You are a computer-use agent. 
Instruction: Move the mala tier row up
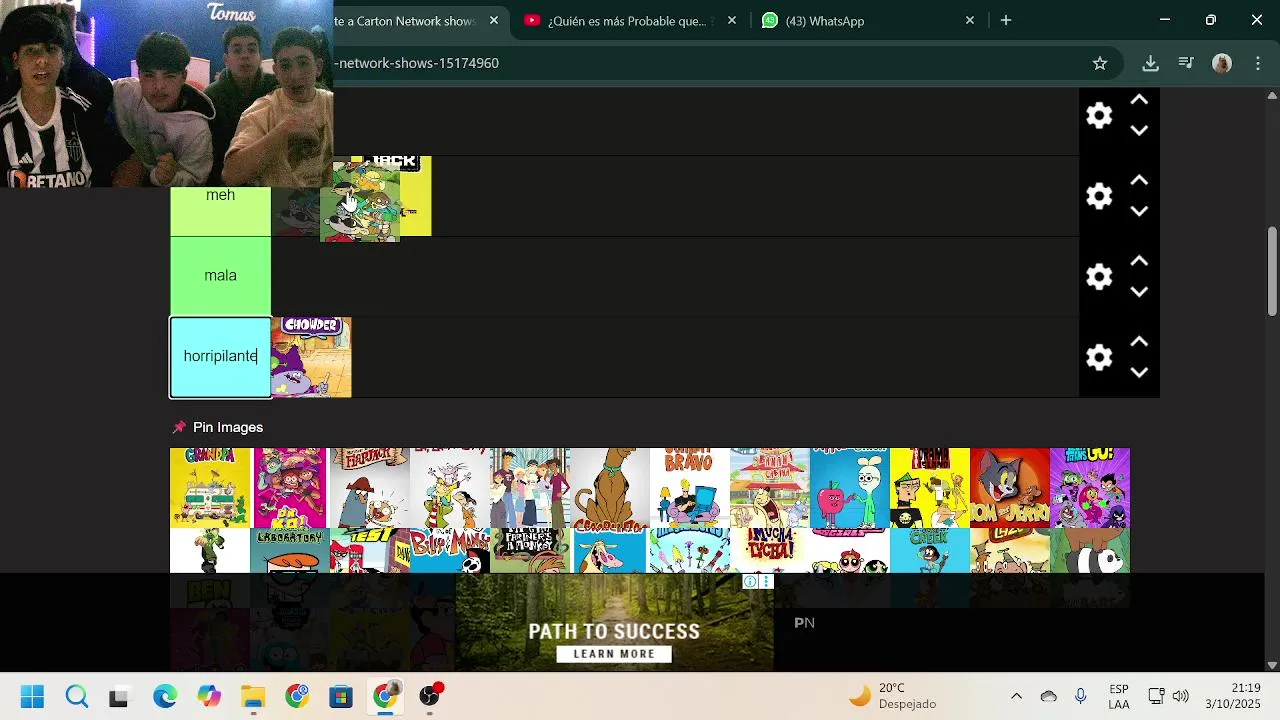coord(1139,262)
